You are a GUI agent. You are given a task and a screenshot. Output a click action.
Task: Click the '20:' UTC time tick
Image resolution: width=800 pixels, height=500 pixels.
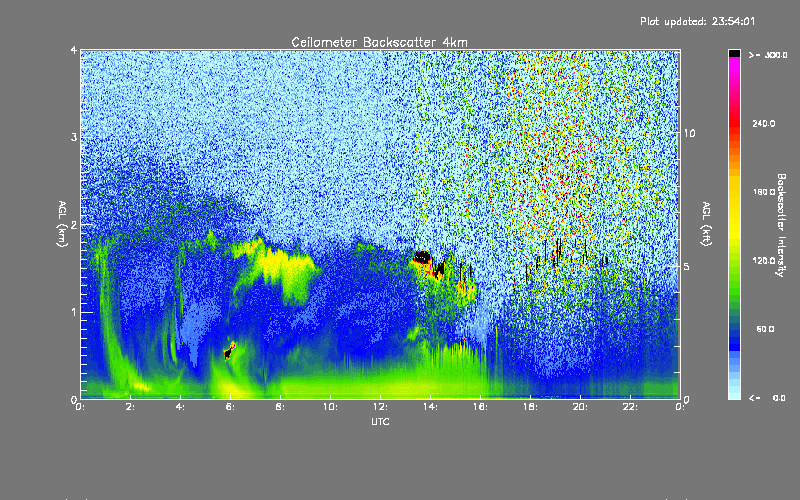pyautogui.click(x=580, y=407)
